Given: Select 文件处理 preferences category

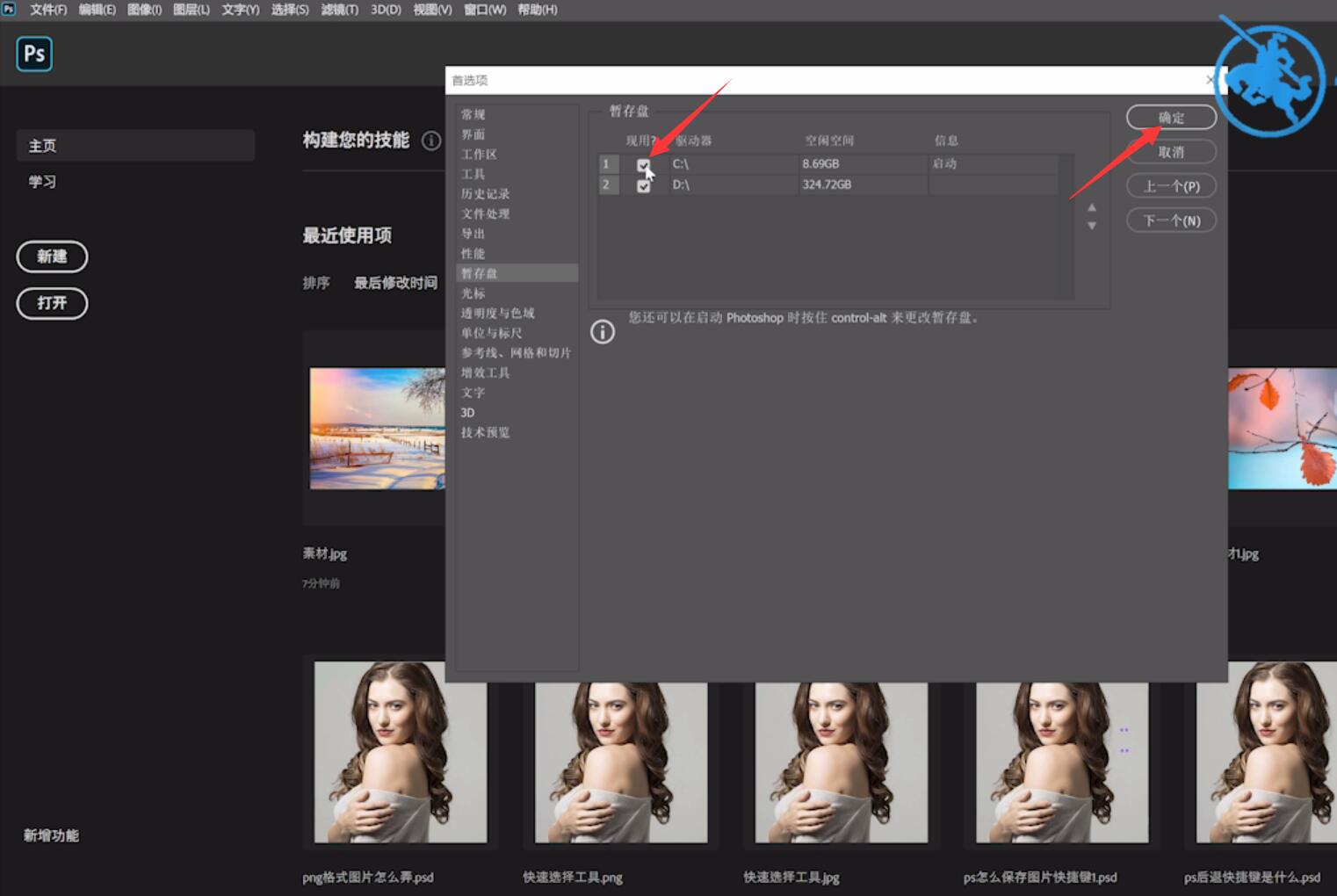Looking at the screenshot, I should (x=486, y=213).
